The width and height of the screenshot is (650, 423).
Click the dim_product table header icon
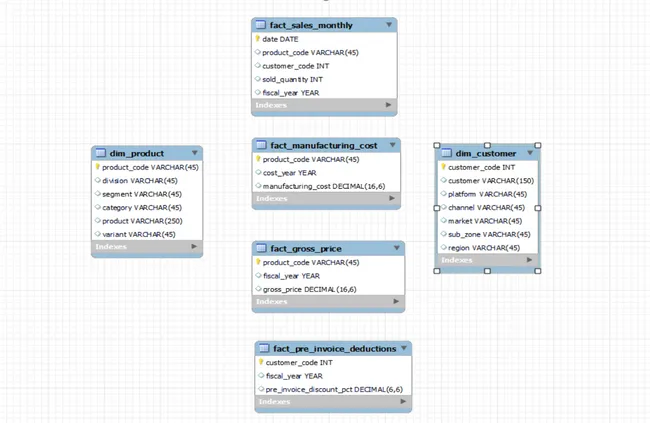(100, 153)
